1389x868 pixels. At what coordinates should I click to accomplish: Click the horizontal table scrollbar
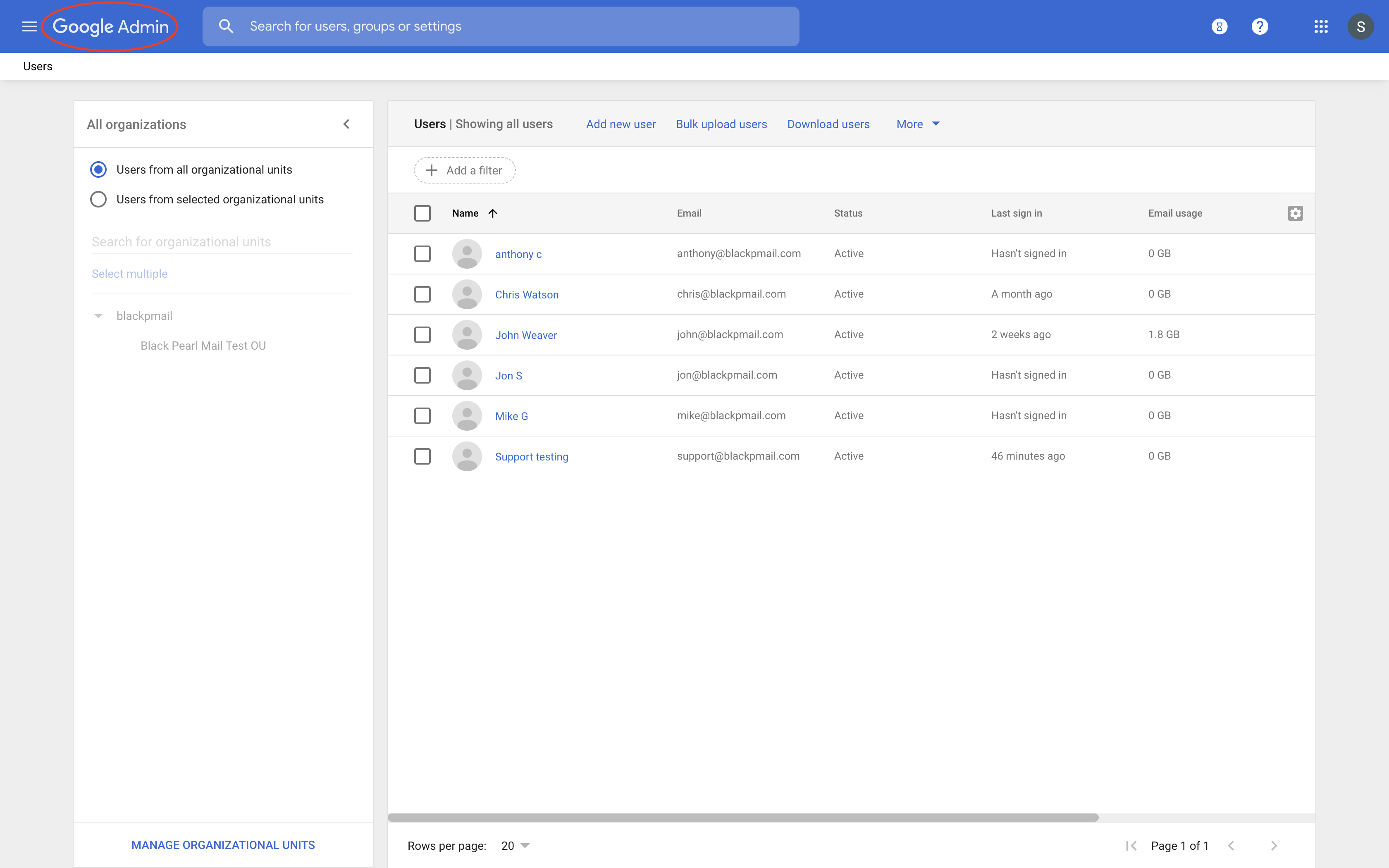tap(743, 817)
